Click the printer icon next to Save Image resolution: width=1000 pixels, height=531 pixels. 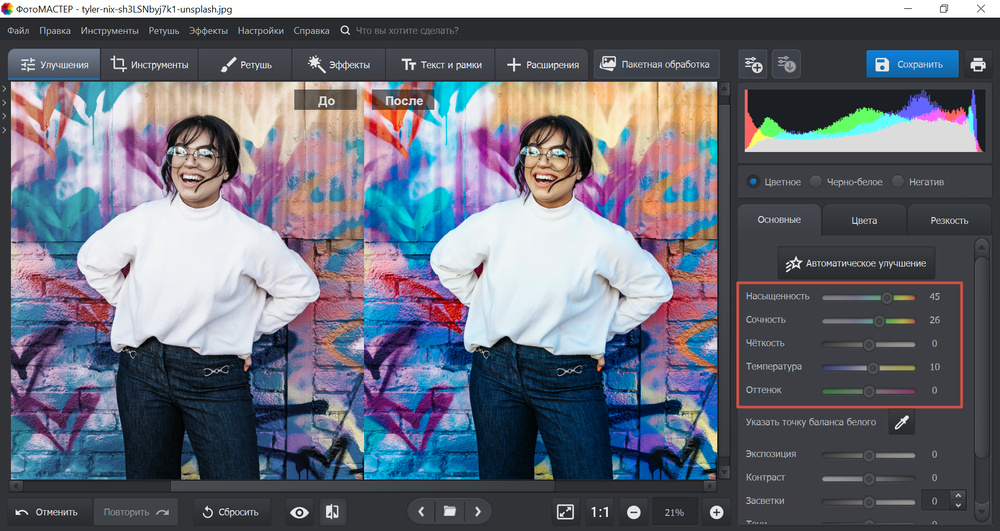tap(977, 65)
